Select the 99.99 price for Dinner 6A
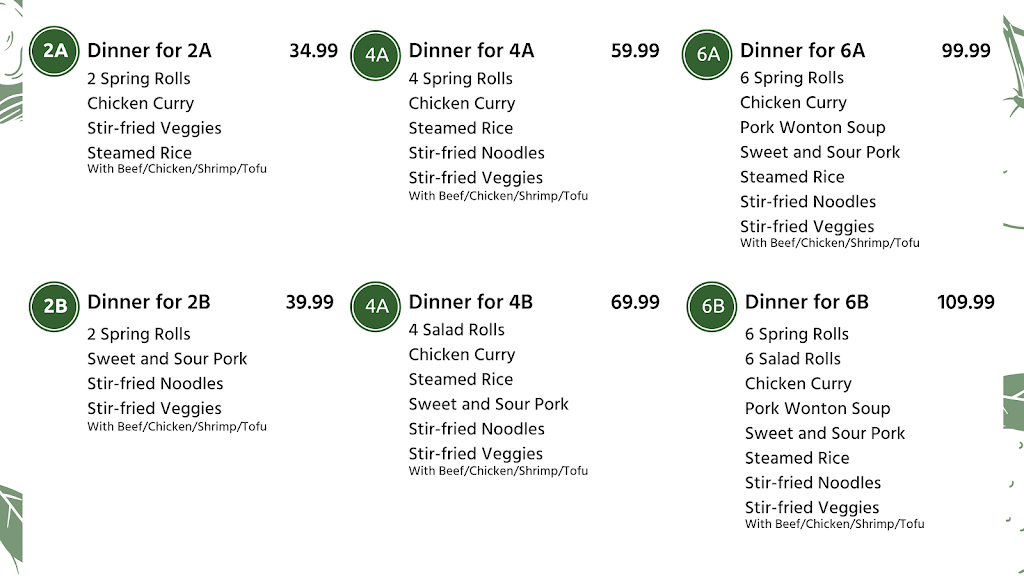Image resolution: width=1024 pixels, height=576 pixels. [x=966, y=51]
